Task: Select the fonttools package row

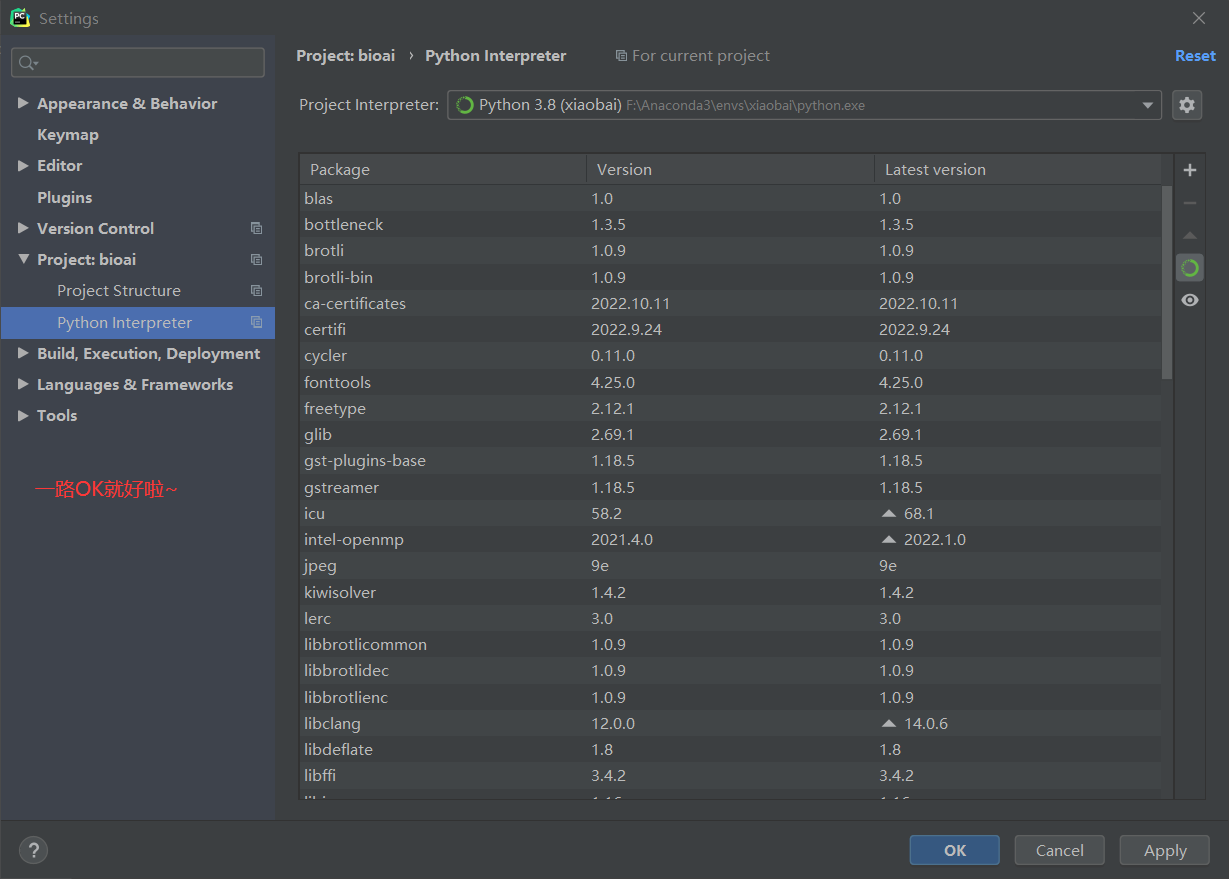Action: coord(731,382)
